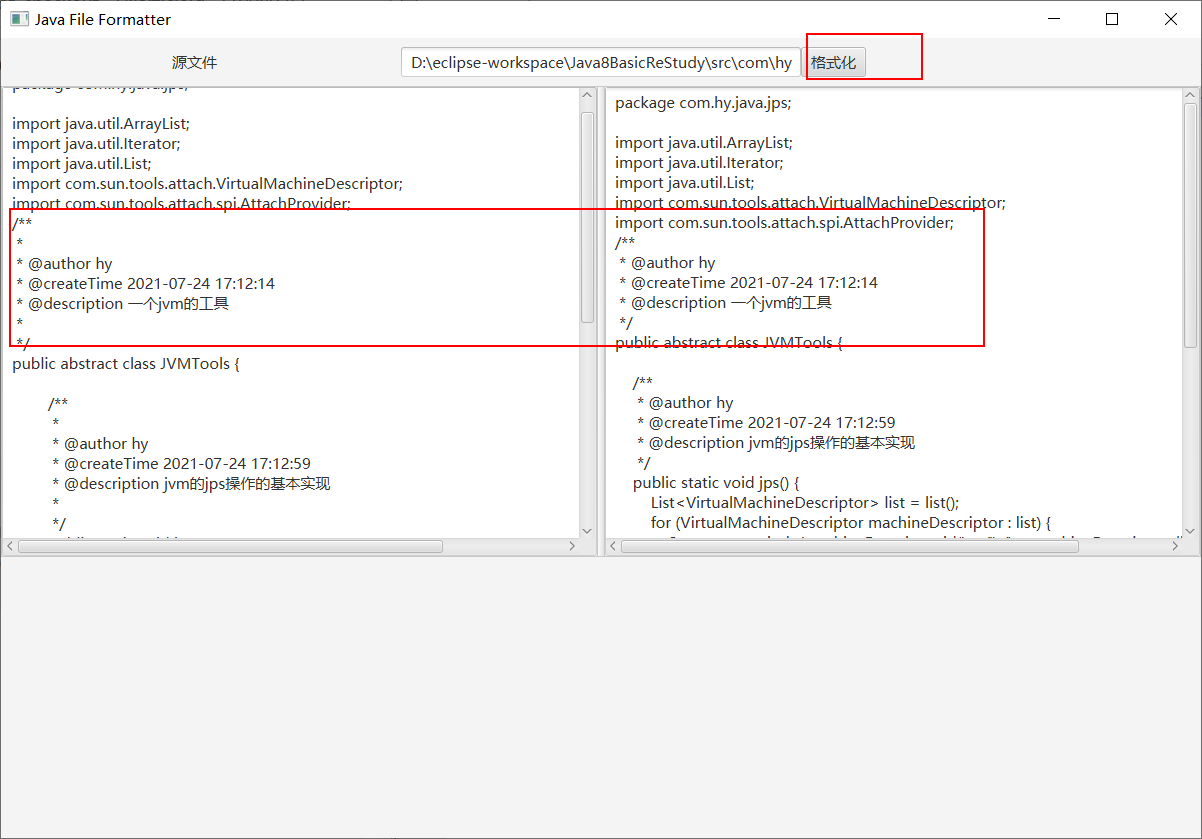Click 'import java.util.ArrayList;' in right formatted pane
Image resolution: width=1202 pixels, height=839 pixels.
tap(704, 142)
